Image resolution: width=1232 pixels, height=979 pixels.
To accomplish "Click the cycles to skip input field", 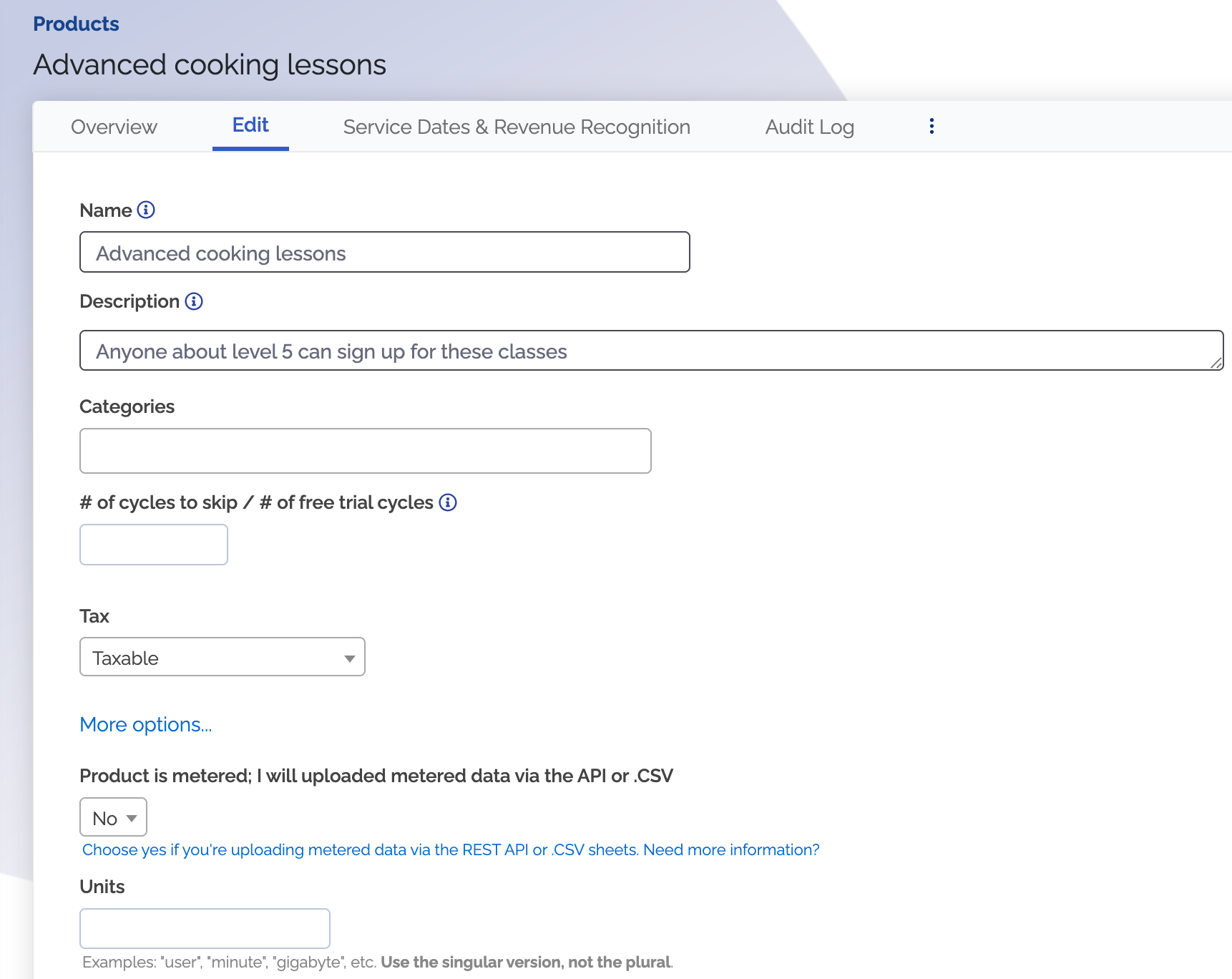I will click(154, 545).
